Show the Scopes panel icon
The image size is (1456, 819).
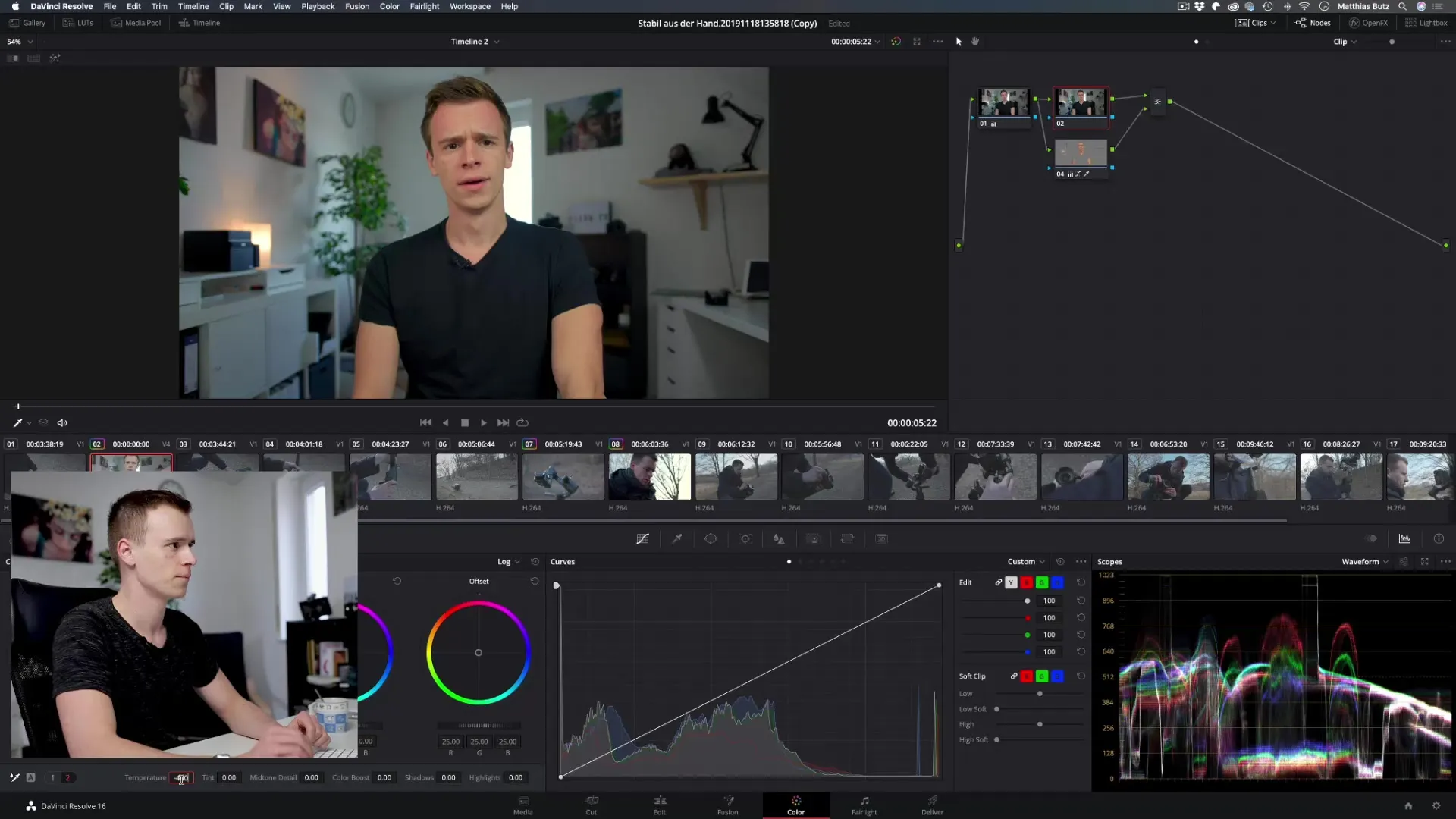click(1404, 539)
